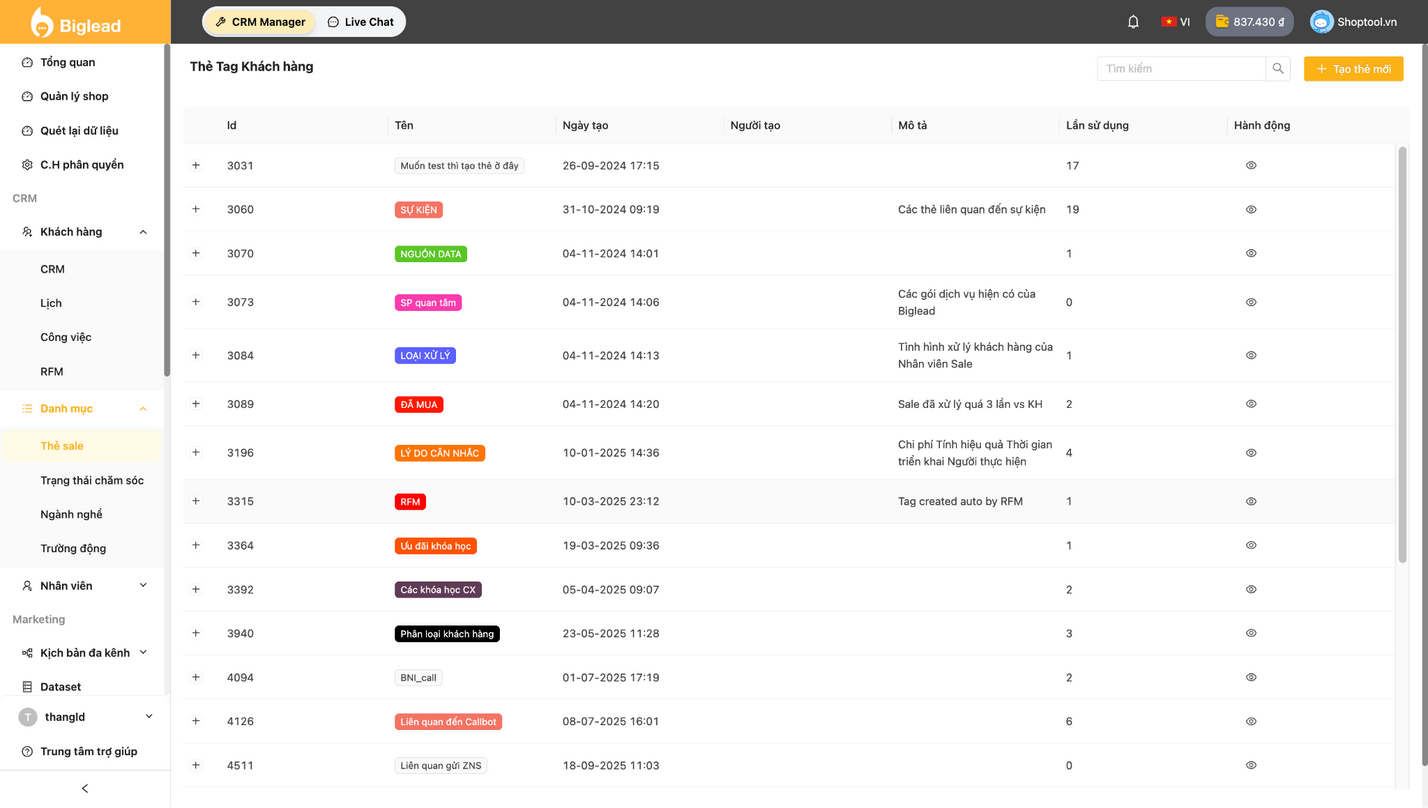Open Shoptool.vn account avatar
This screenshot has height=808, width=1428.
[x=1321, y=22]
